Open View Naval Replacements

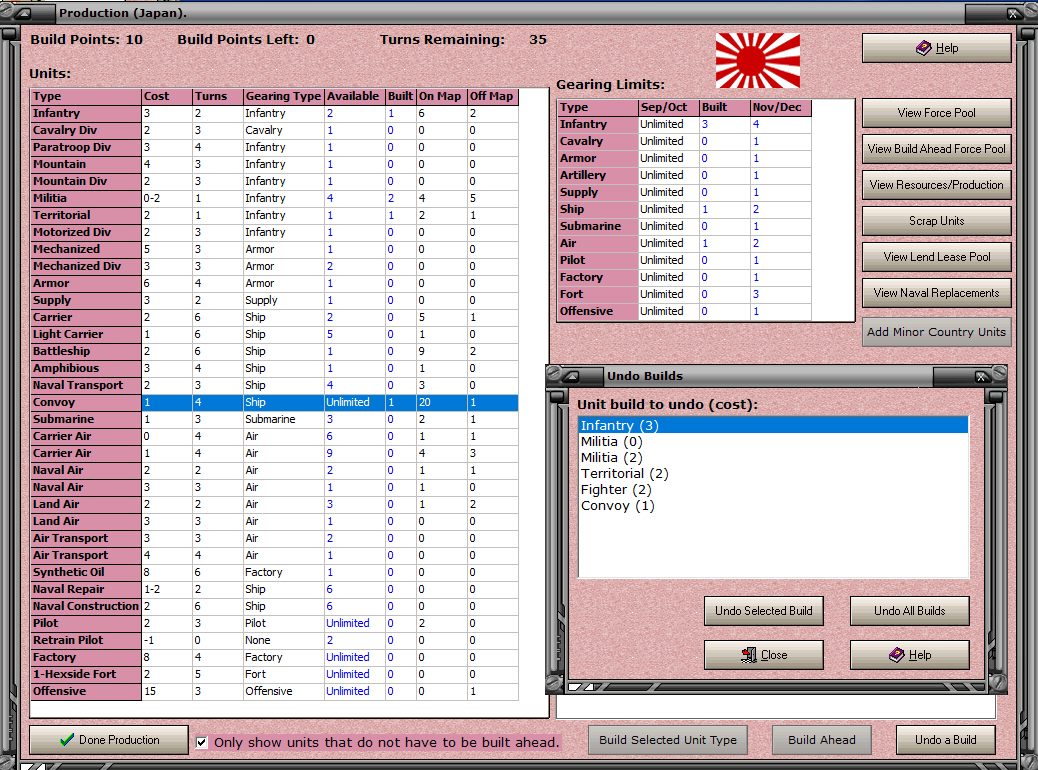tap(936, 293)
